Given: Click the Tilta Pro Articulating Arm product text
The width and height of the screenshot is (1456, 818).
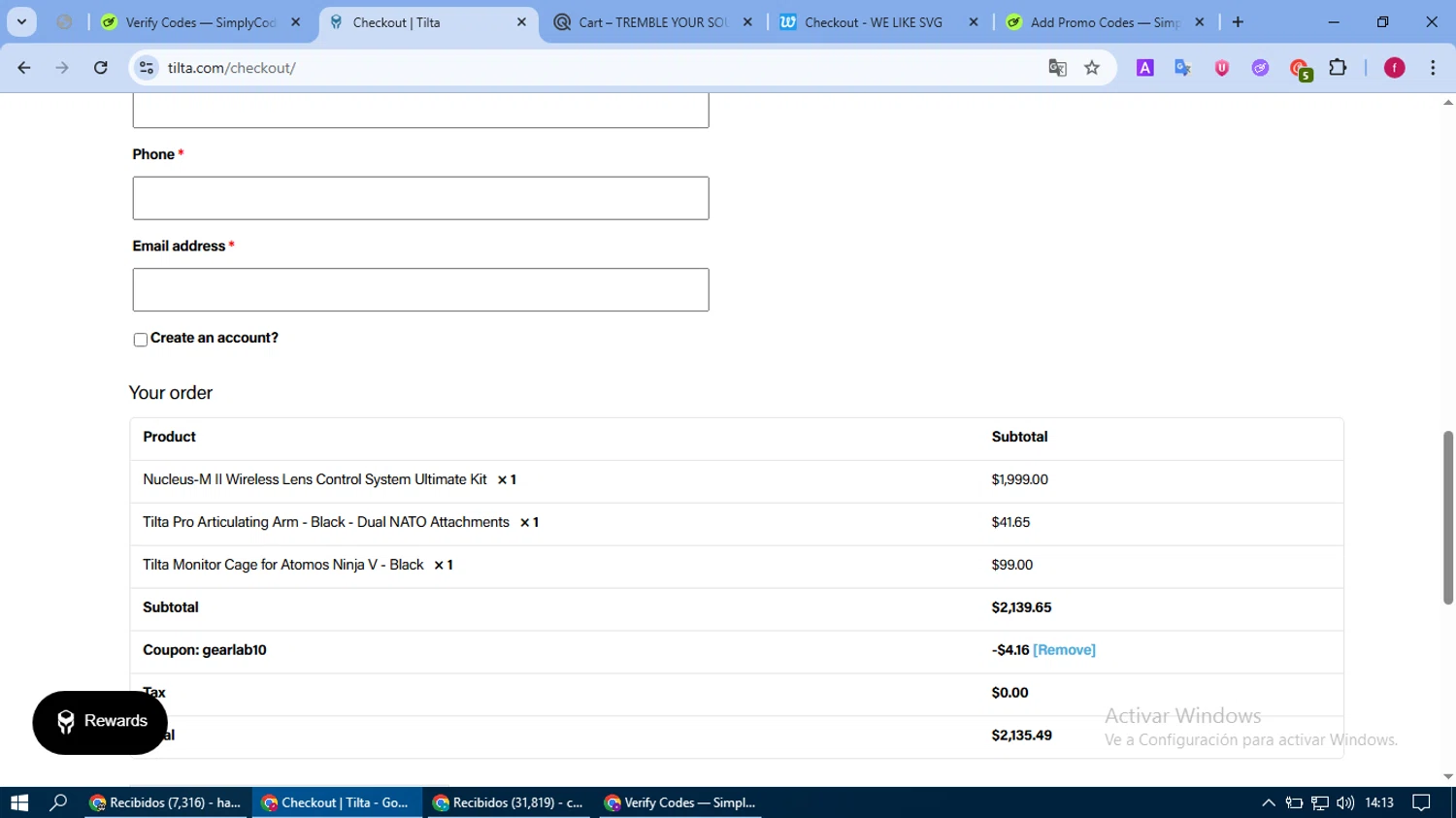Looking at the screenshot, I should click(326, 522).
